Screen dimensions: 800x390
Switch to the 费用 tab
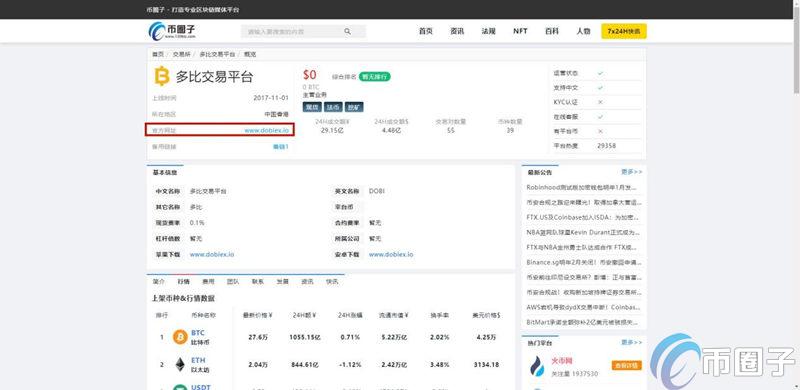pos(208,282)
